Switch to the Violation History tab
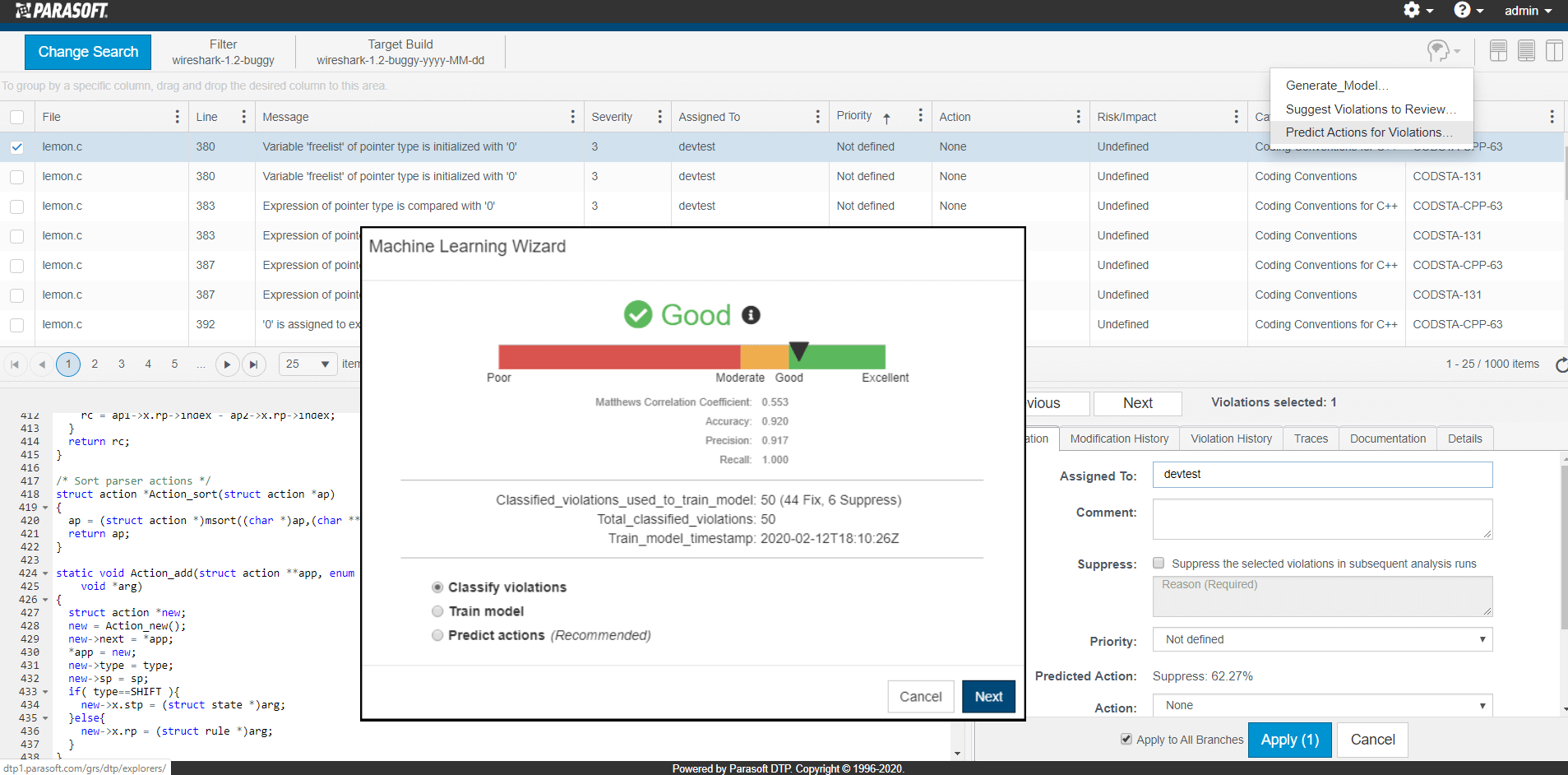 pos(1231,439)
